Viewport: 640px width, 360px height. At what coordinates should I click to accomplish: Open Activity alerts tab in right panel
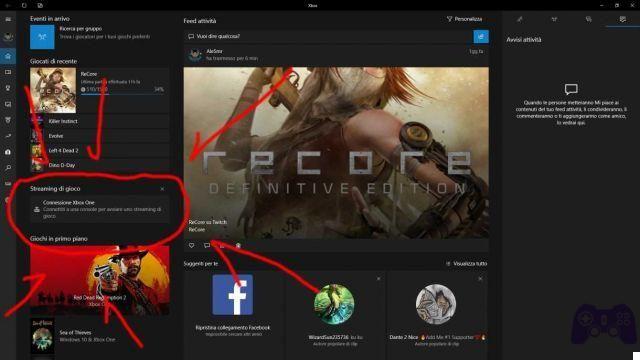point(622,19)
